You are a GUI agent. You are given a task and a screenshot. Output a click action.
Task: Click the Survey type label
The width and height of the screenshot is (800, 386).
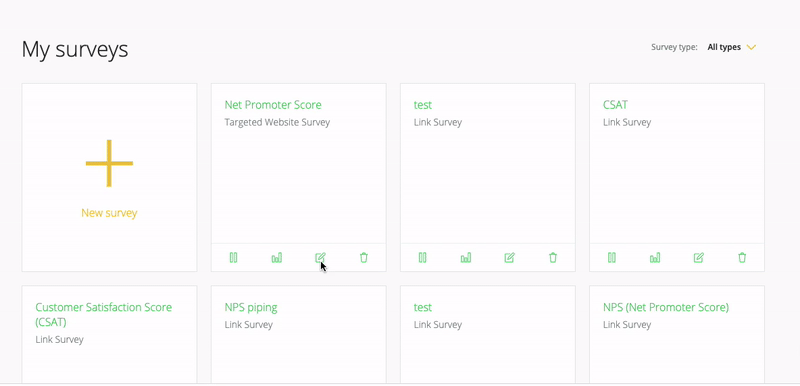pyautogui.click(x=674, y=47)
